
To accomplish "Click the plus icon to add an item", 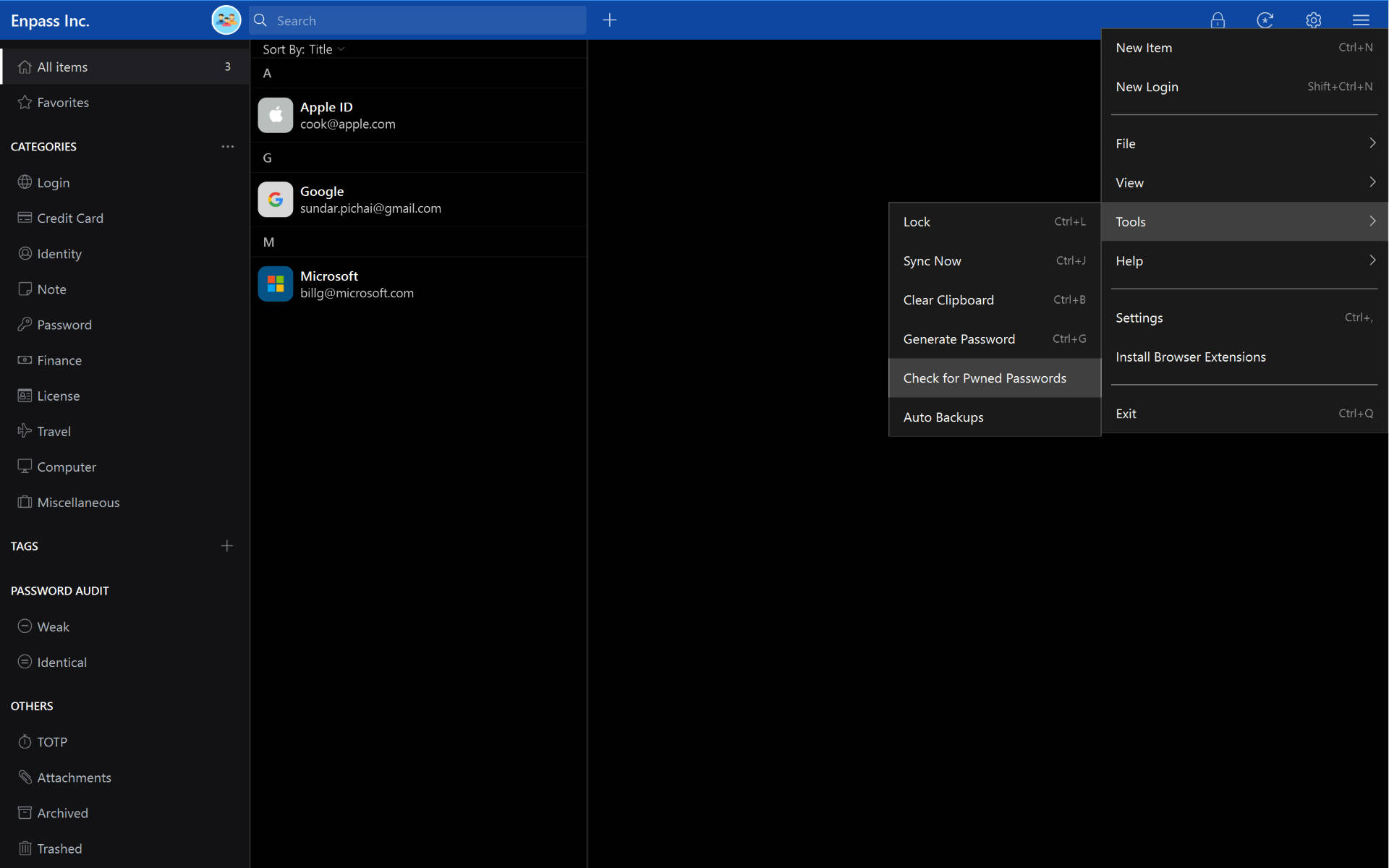I will pyautogui.click(x=610, y=20).
